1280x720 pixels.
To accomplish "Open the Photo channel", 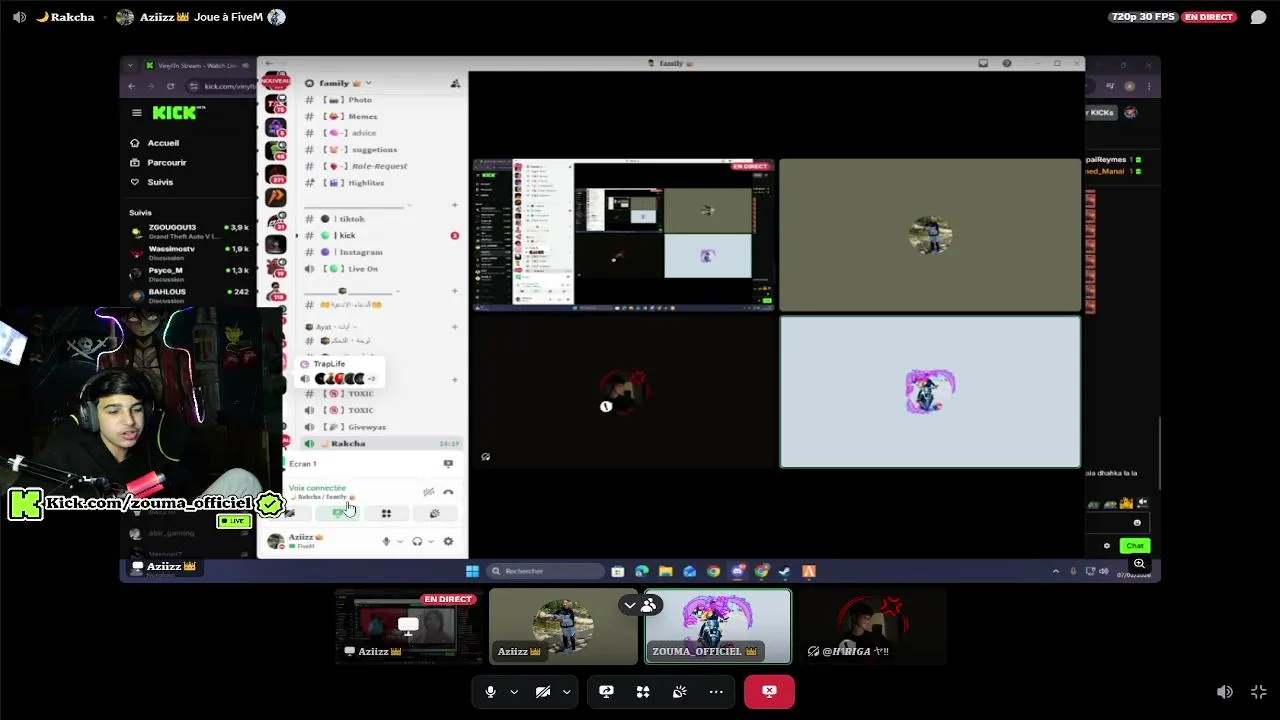I will [380, 100].
